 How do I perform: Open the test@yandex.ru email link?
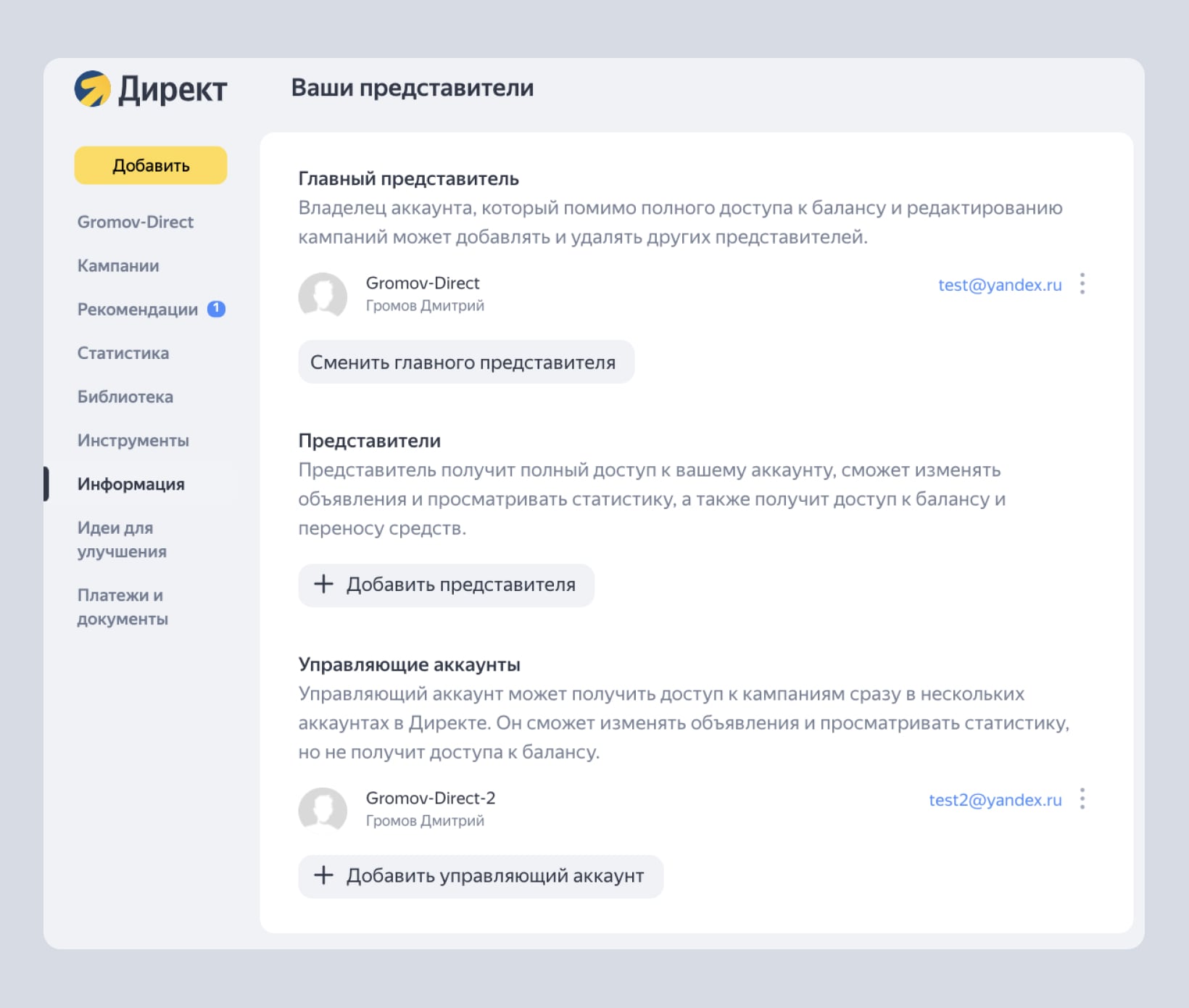pyautogui.click(x=999, y=285)
